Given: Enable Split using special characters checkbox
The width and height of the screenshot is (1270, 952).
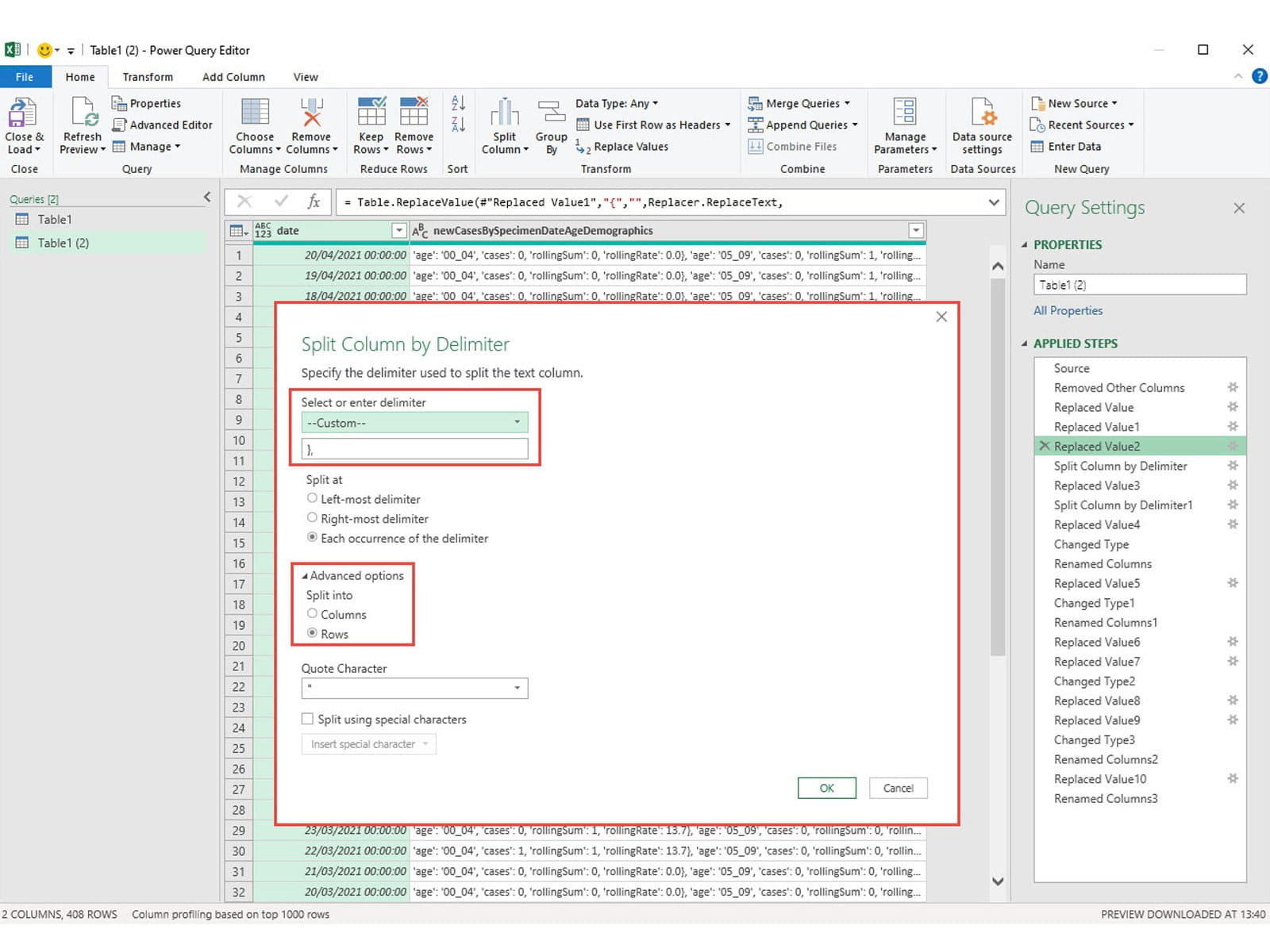Looking at the screenshot, I should tap(307, 719).
